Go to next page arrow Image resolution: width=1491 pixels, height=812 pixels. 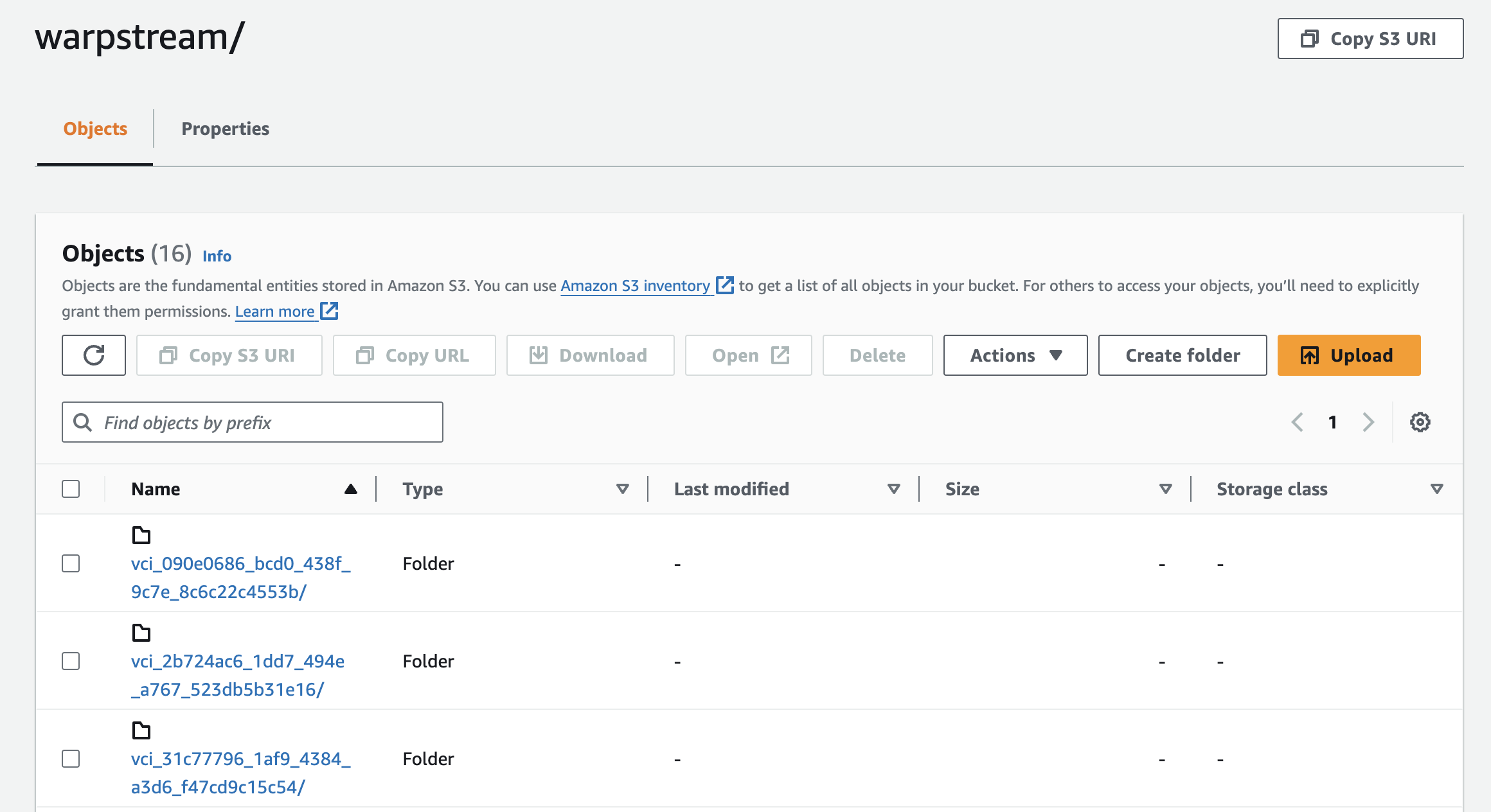pyautogui.click(x=1368, y=422)
